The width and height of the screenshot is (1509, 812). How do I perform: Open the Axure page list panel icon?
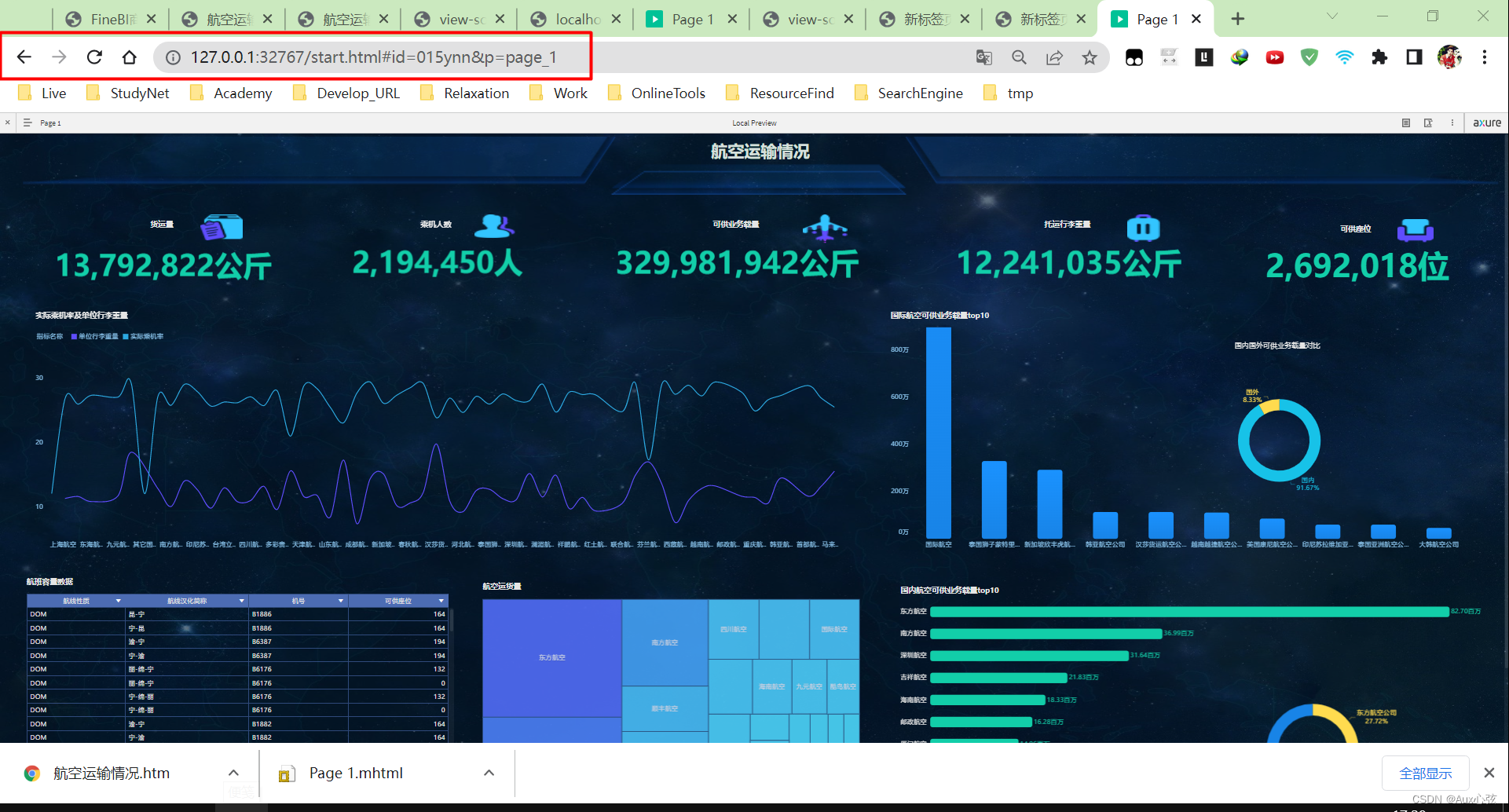1406,123
